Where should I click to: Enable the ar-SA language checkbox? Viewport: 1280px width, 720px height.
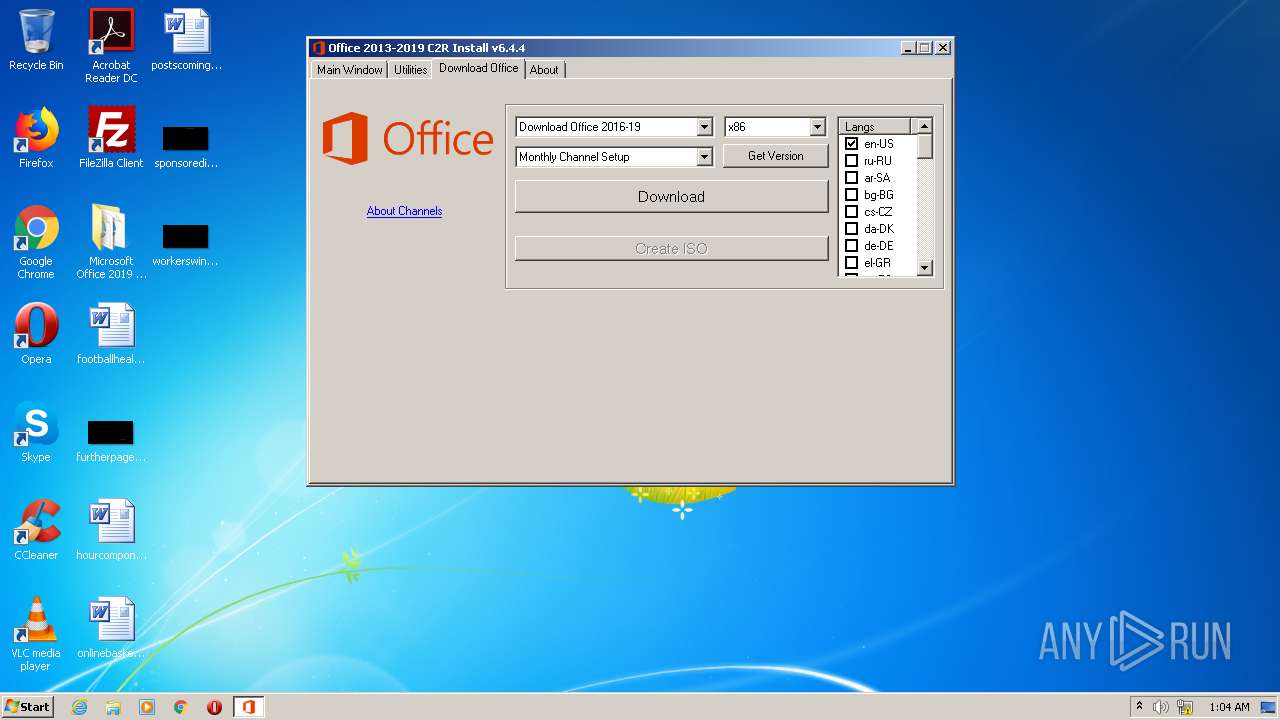pos(852,178)
